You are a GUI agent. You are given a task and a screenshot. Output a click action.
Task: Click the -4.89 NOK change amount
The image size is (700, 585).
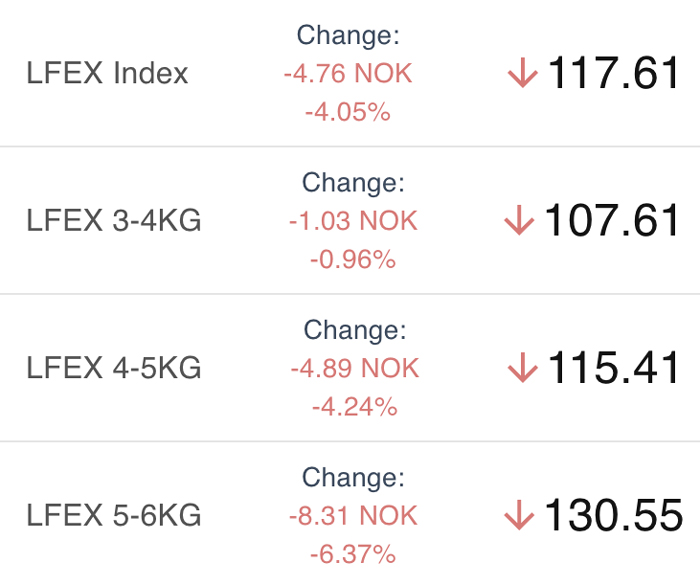355,368
